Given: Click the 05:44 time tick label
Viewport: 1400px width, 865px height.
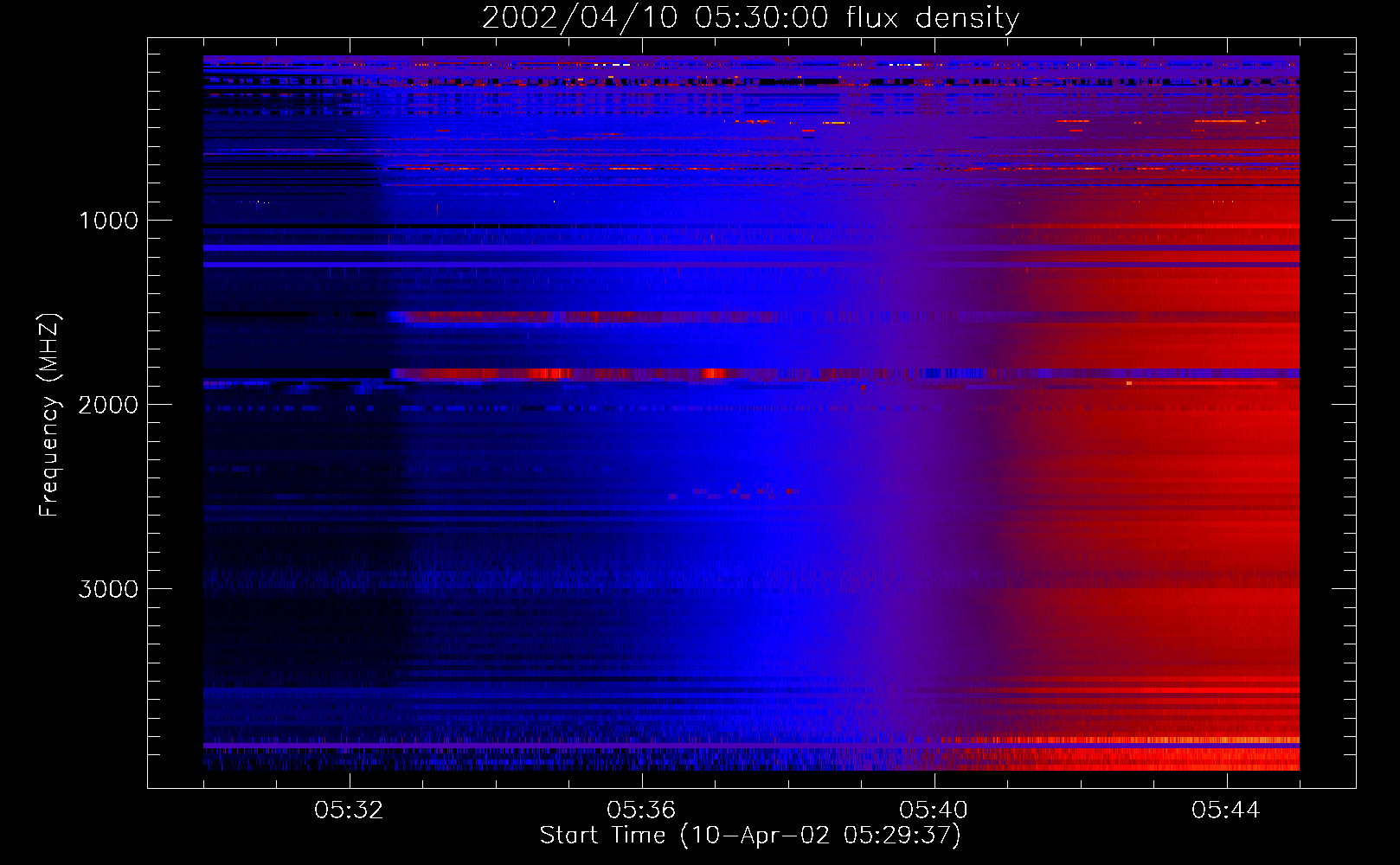Looking at the screenshot, I should (1226, 811).
